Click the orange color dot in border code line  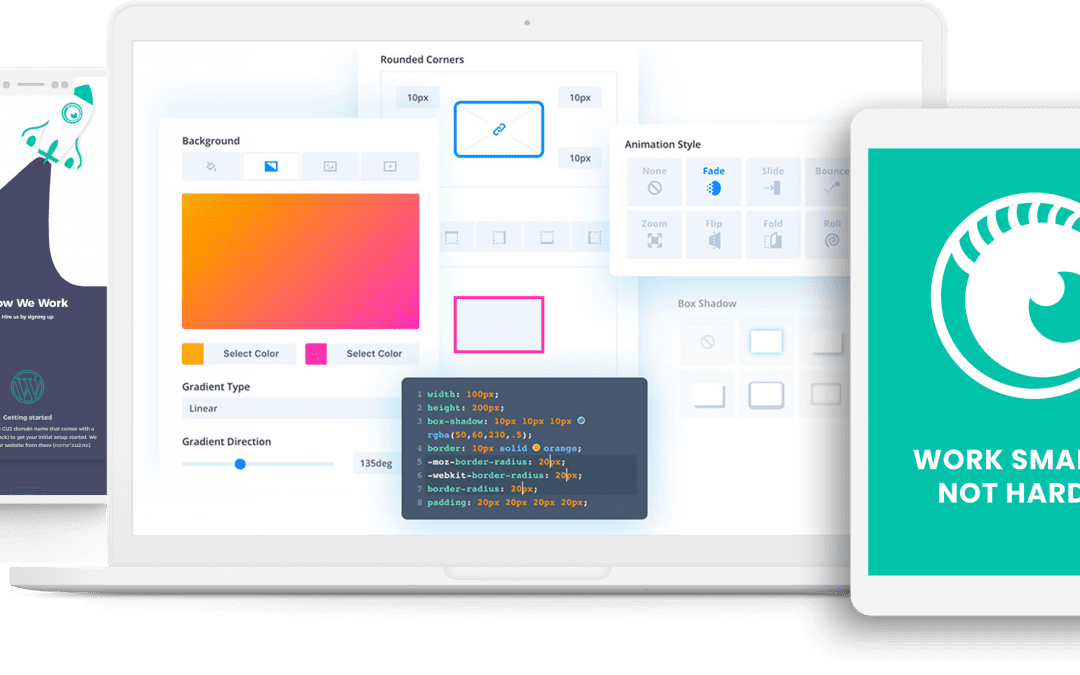tap(536, 448)
